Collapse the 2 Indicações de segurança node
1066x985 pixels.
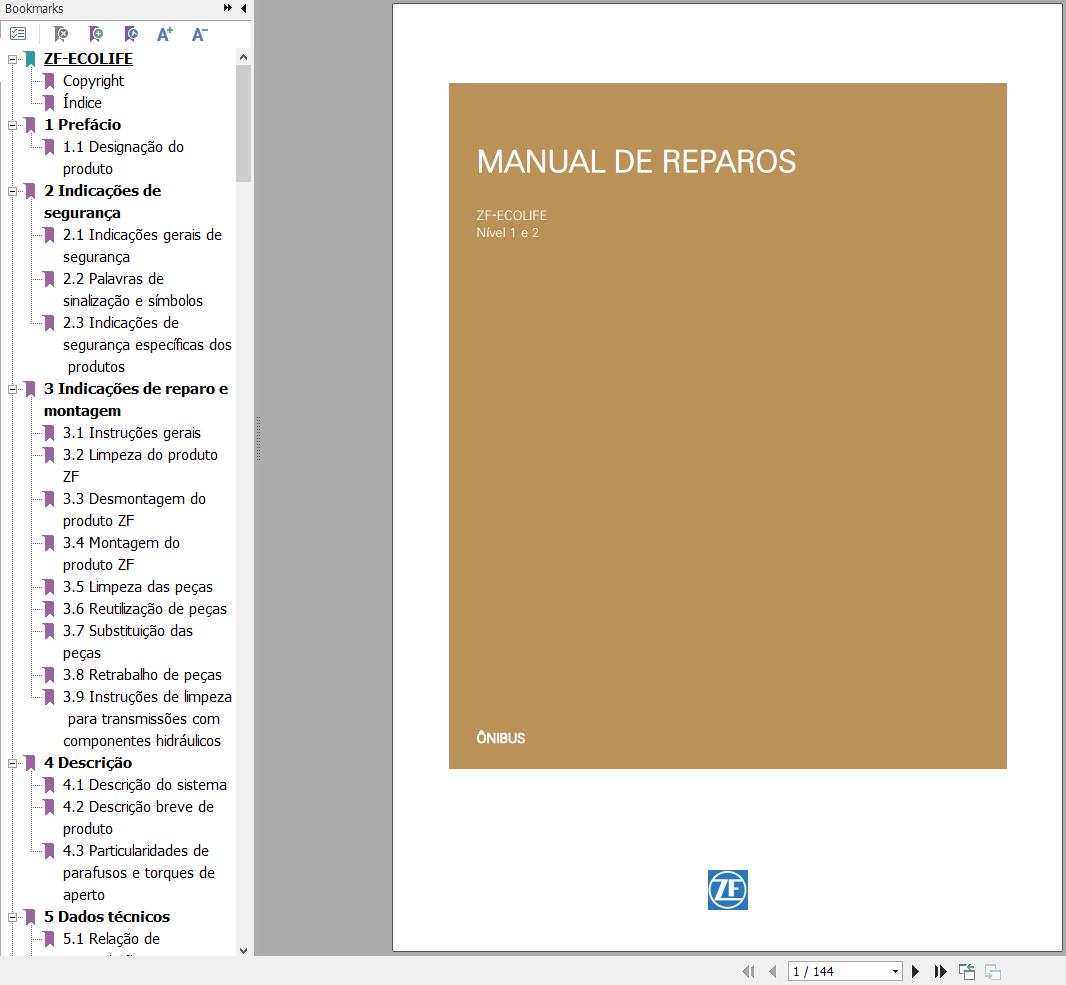pos(12,191)
